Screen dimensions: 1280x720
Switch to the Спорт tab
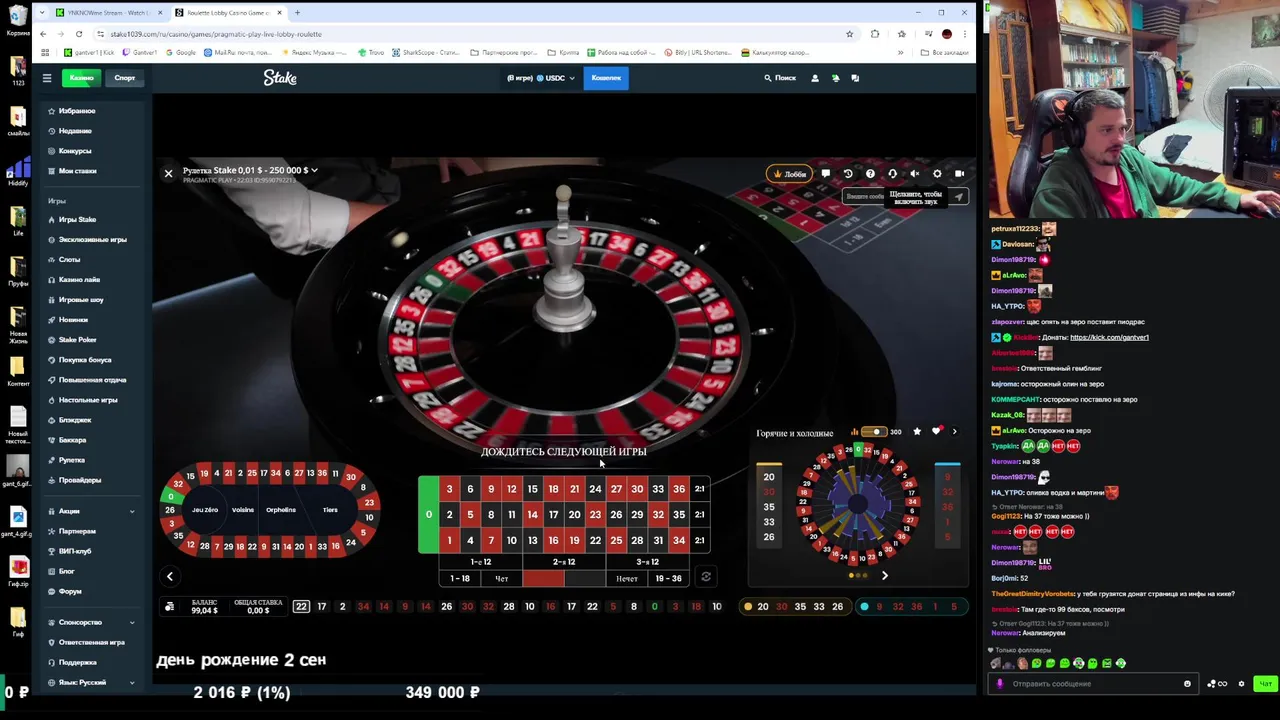(124, 77)
